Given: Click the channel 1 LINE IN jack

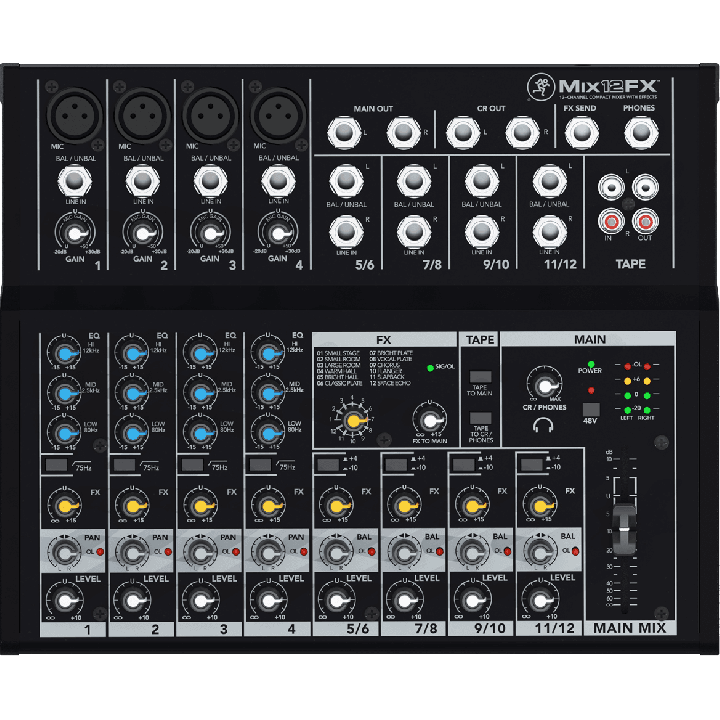Looking at the screenshot, I should click(74, 181).
